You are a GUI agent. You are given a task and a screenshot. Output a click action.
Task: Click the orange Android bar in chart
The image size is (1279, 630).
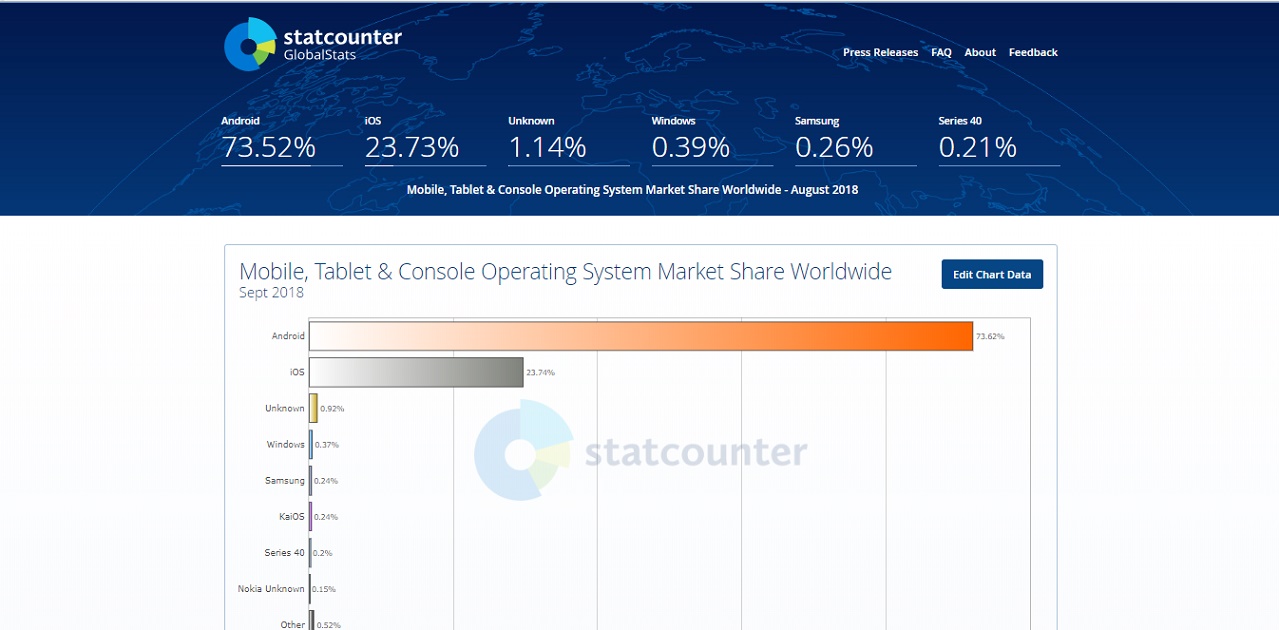point(641,336)
